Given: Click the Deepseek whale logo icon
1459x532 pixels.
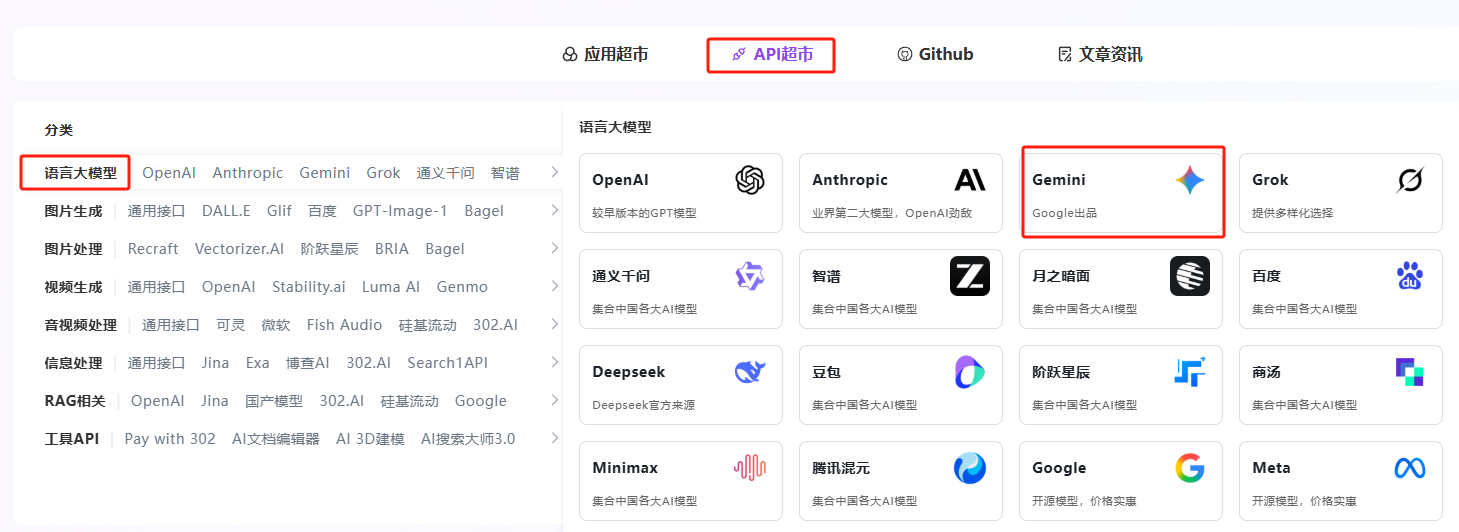Looking at the screenshot, I should (x=750, y=372).
